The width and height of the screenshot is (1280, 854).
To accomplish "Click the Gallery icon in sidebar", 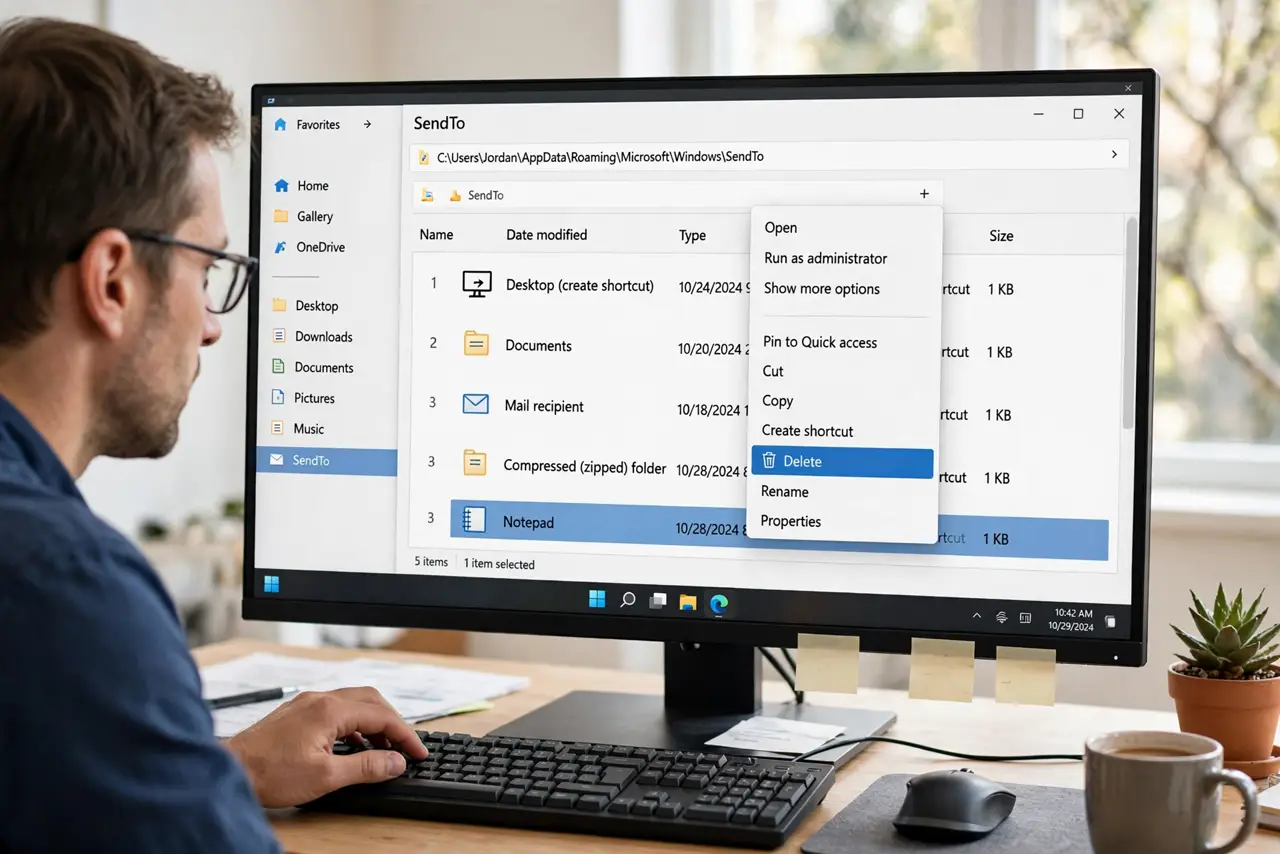I will click(281, 216).
